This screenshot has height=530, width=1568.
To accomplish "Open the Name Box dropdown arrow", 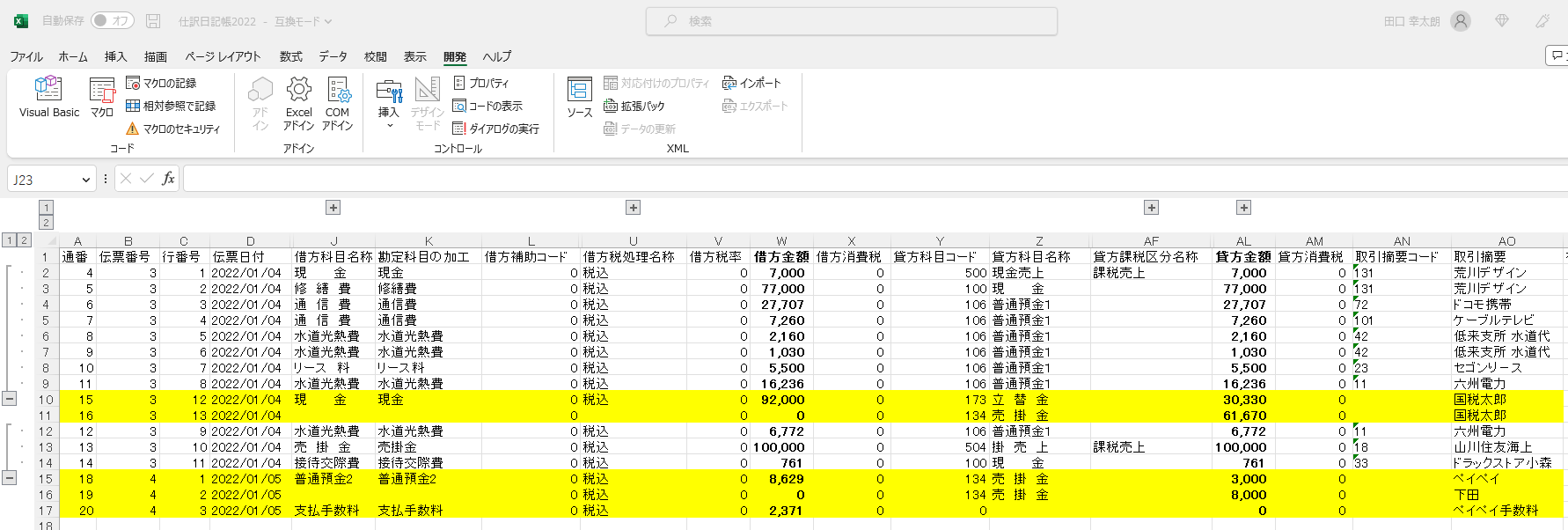I will (85, 180).
